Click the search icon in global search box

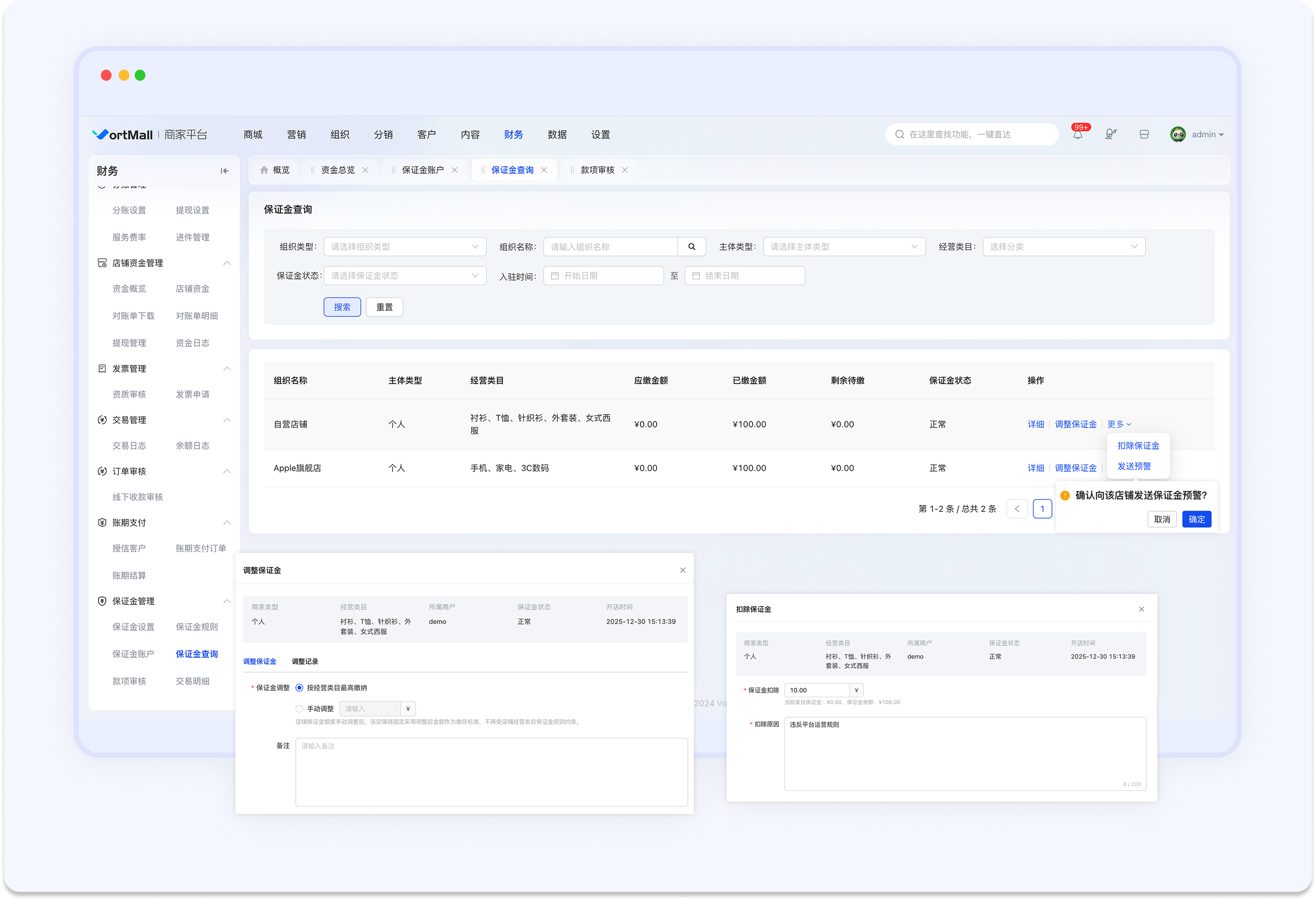pyautogui.click(x=899, y=134)
